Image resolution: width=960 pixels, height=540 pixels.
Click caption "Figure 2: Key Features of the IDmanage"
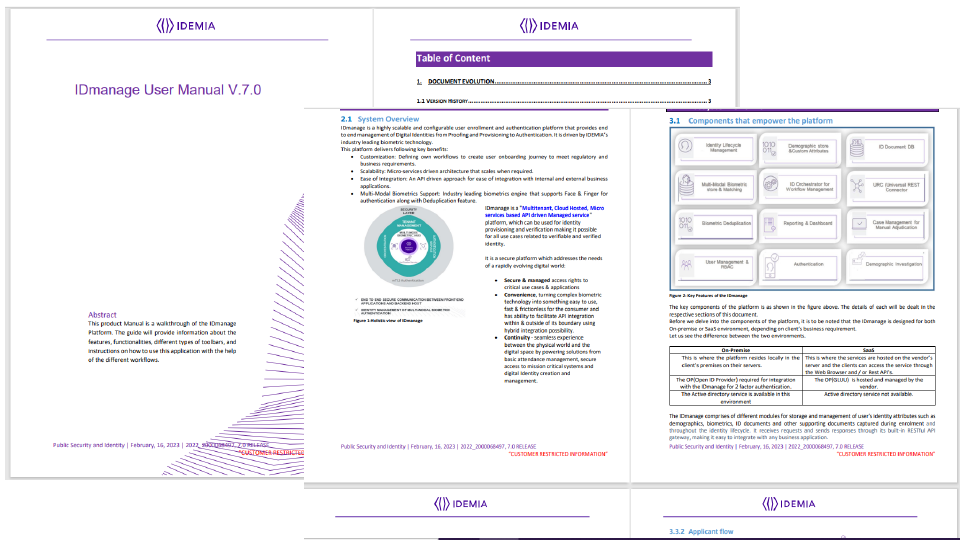point(708,295)
